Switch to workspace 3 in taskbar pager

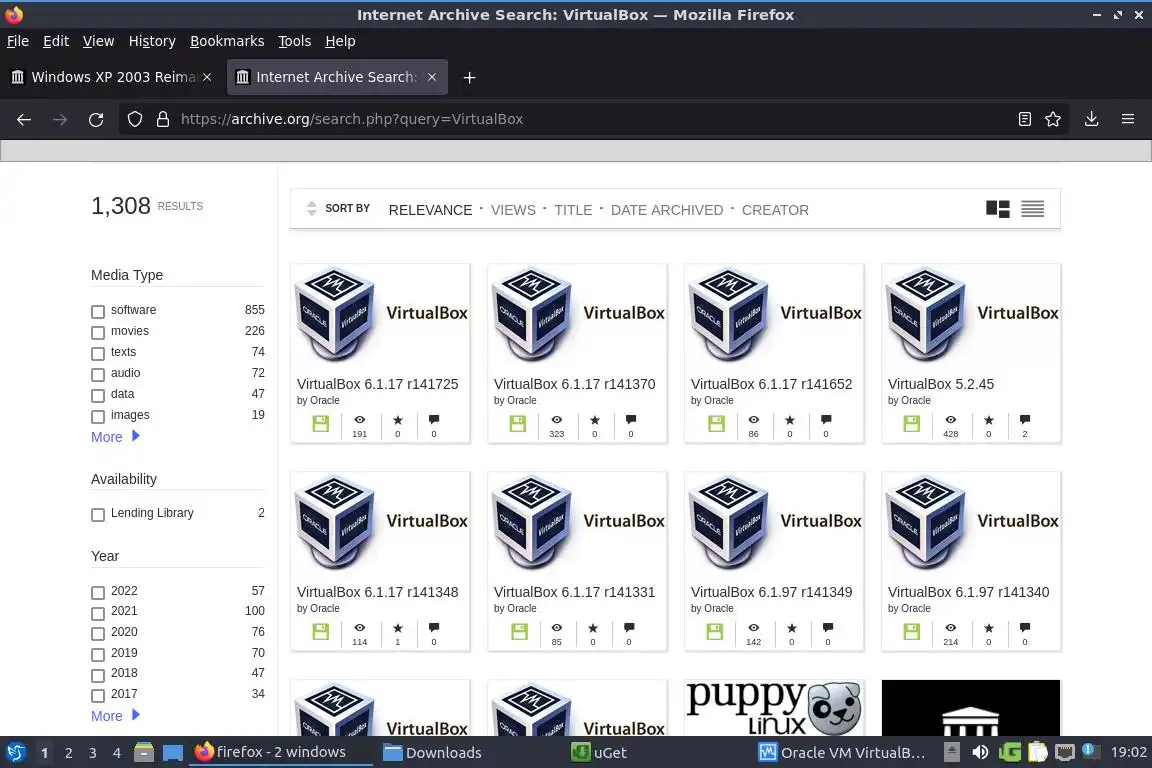coord(93,753)
